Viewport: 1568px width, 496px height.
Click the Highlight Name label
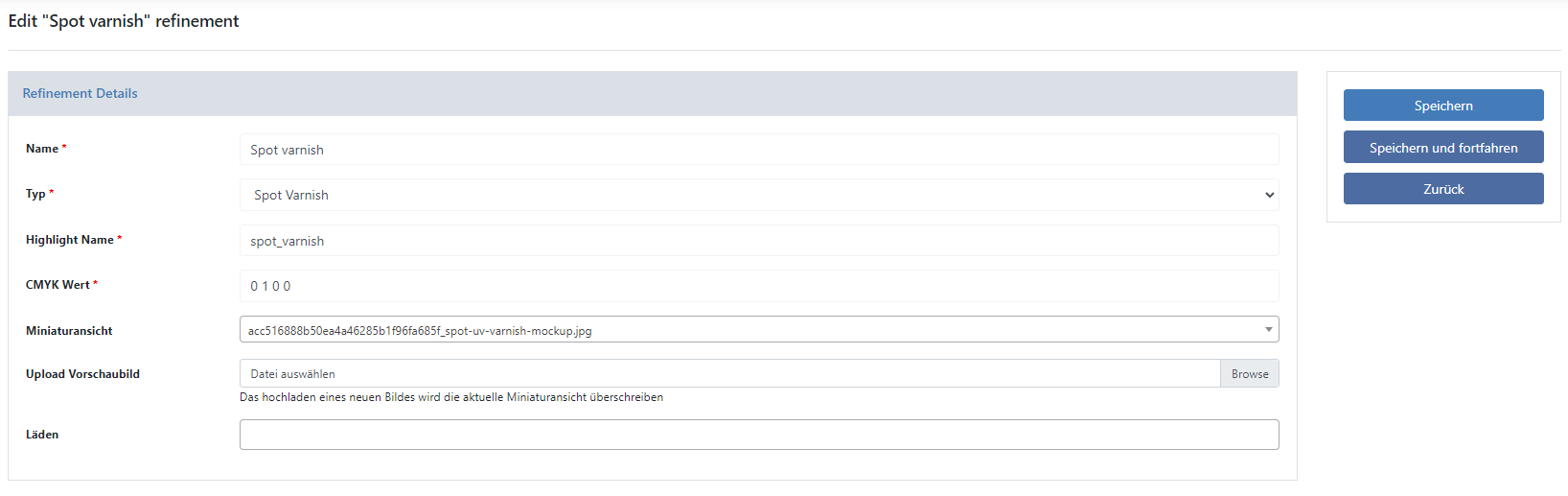pyautogui.click(x=70, y=240)
